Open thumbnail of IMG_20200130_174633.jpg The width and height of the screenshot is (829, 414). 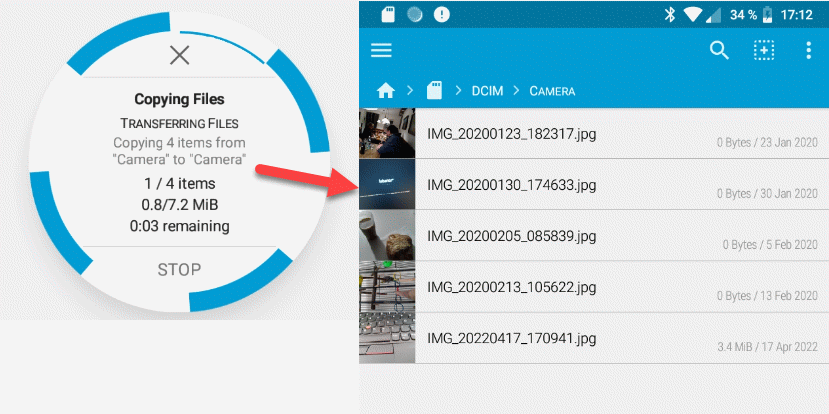387,185
